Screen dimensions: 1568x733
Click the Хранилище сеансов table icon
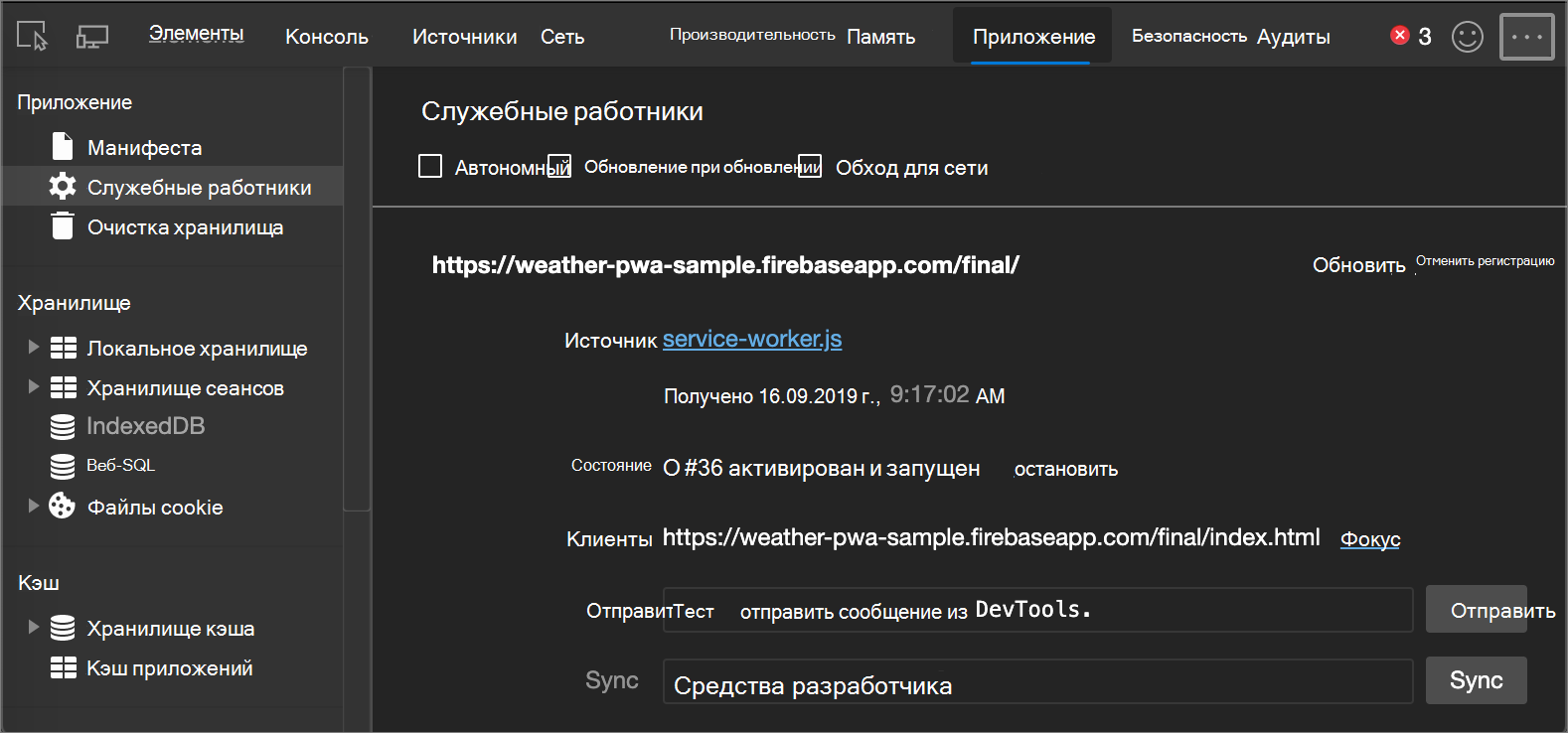point(64,387)
